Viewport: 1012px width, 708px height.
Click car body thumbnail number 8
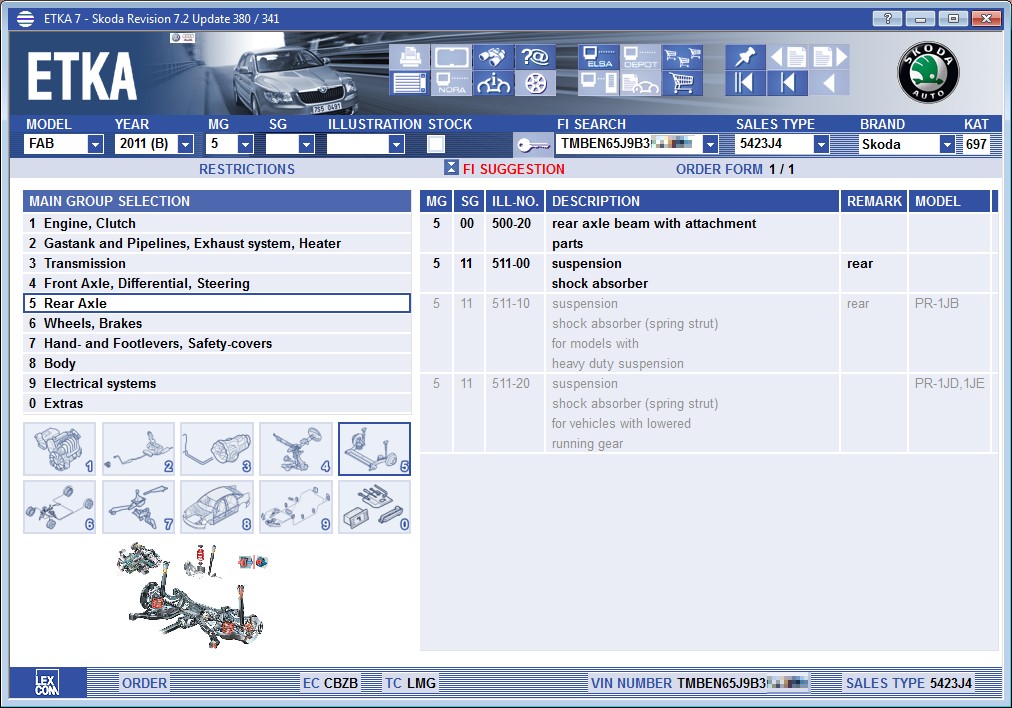(217, 507)
